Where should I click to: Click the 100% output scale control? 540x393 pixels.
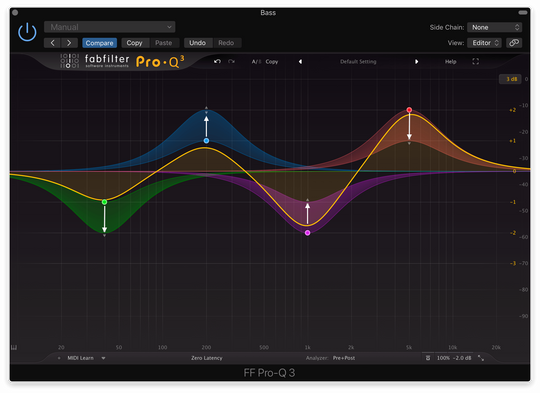[x=443, y=358]
